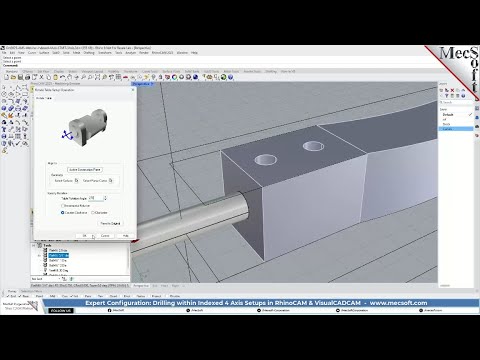Open the RhinoCAM 2023 menu
Screen dimensions: 480x360
point(162,53)
